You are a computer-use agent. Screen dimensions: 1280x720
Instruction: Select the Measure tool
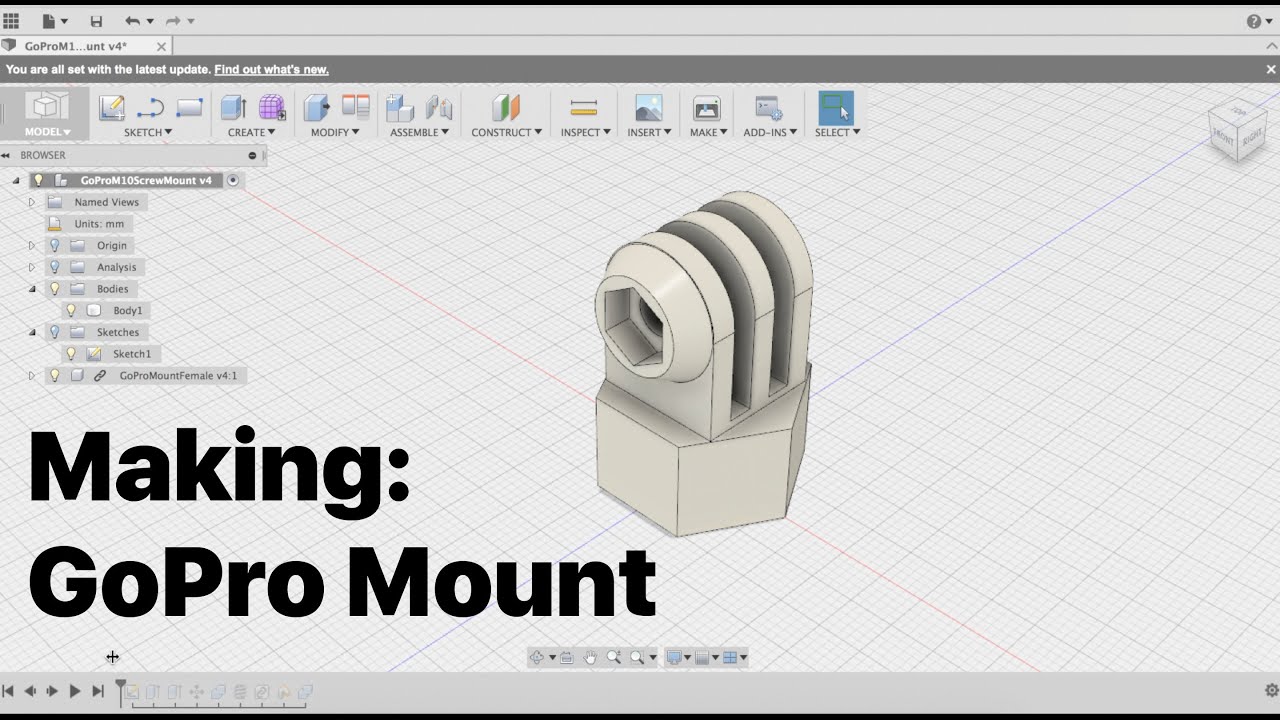(x=583, y=107)
